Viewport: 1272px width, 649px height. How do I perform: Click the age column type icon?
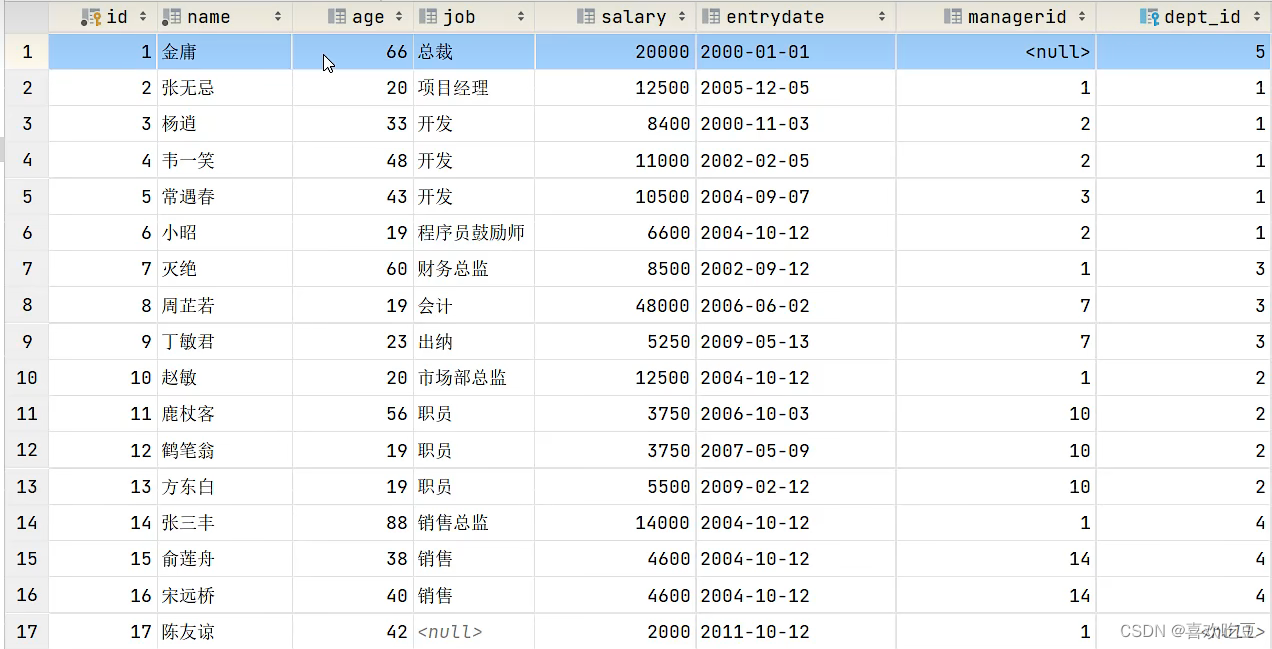[337, 17]
